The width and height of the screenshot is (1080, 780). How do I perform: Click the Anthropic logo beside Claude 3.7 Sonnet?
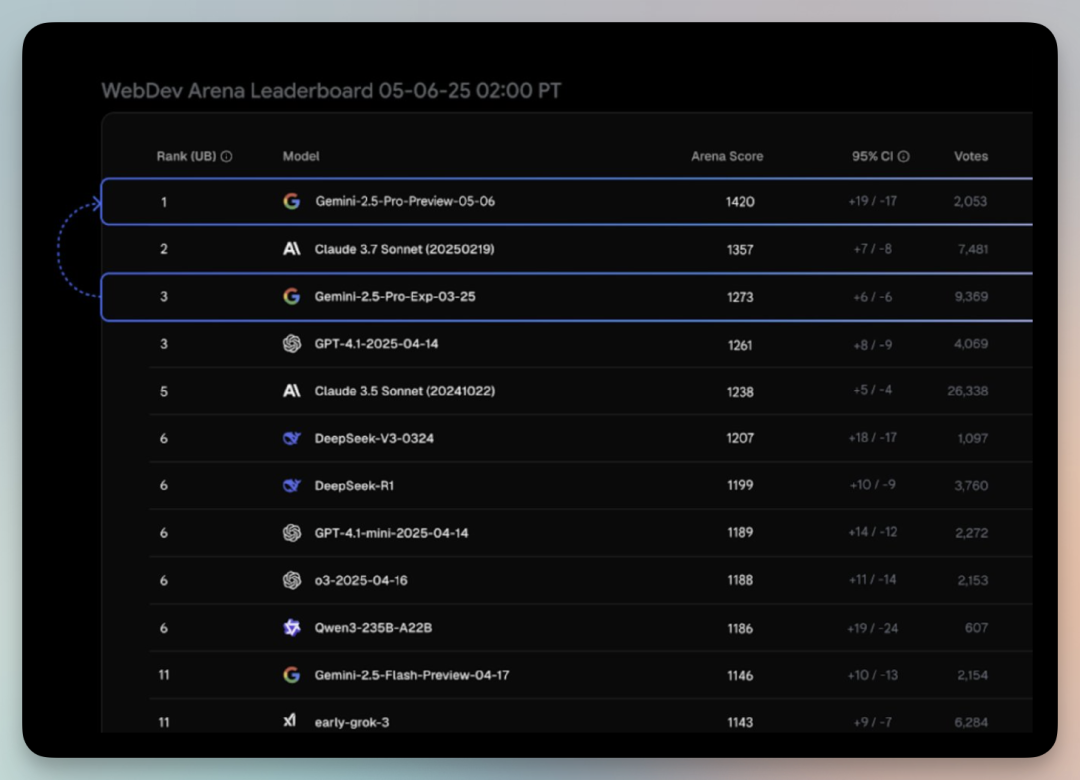coord(291,249)
